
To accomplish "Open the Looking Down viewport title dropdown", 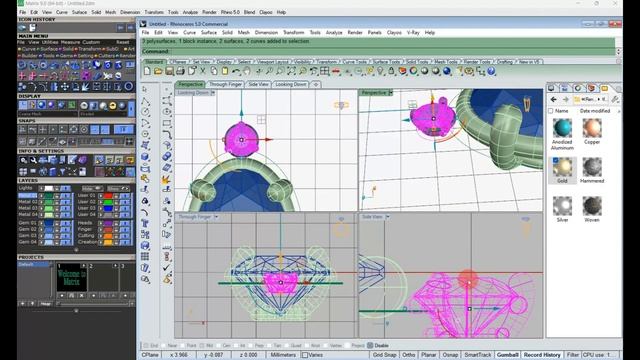I will (213, 93).
